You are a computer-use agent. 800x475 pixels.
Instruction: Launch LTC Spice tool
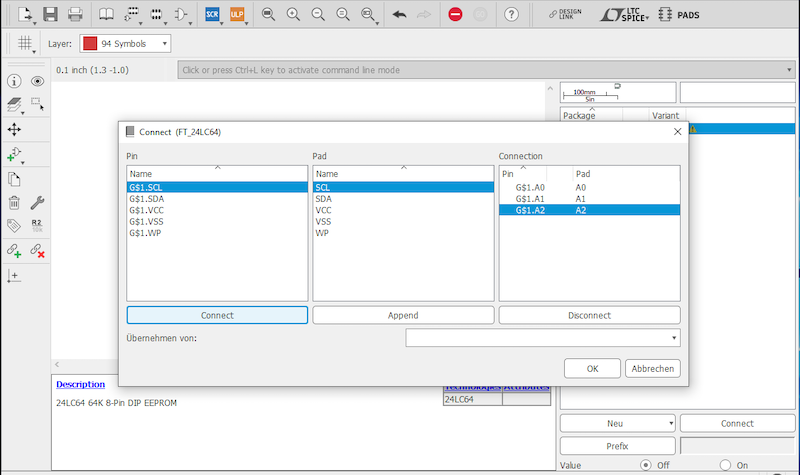624,15
